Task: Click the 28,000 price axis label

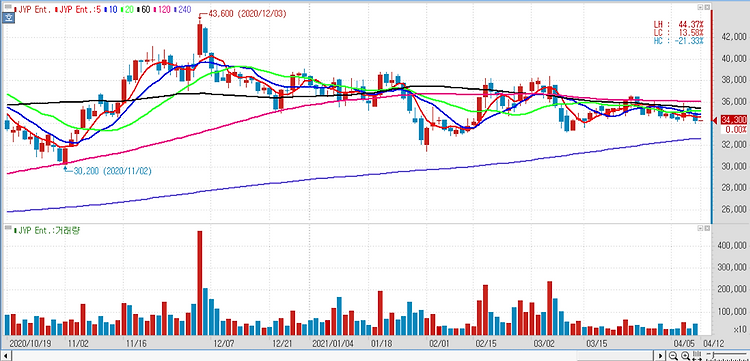Action: click(733, 188)
